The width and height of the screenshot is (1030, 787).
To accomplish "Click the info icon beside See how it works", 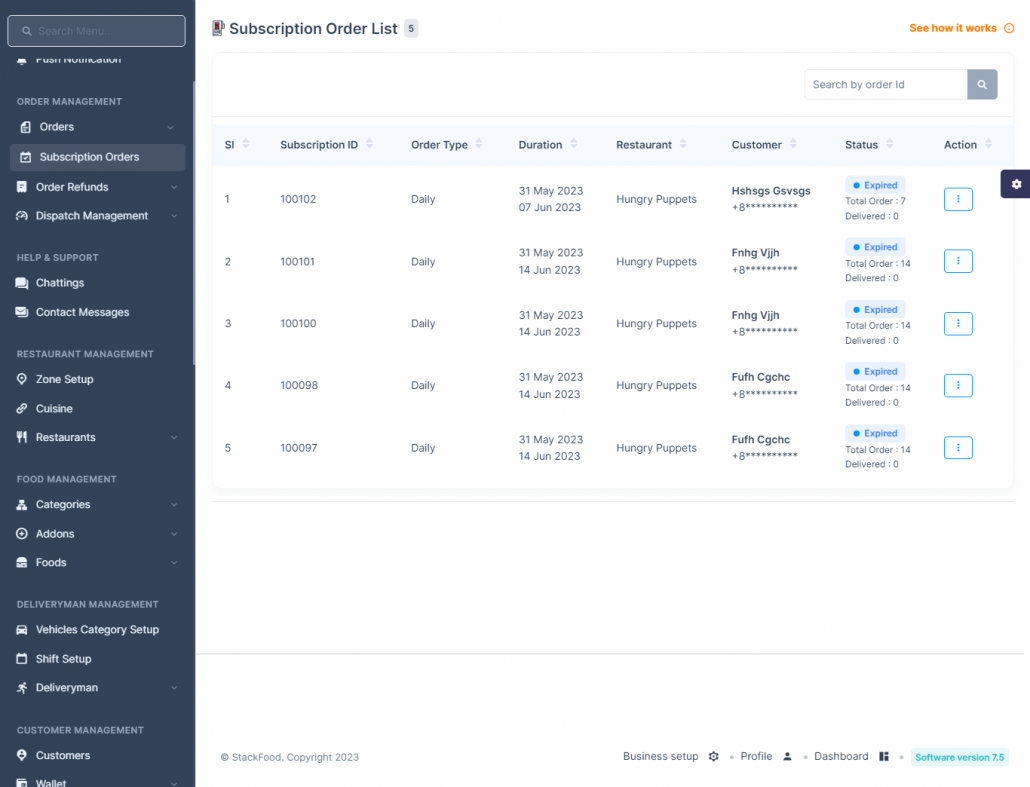I will pos(1009,28).
